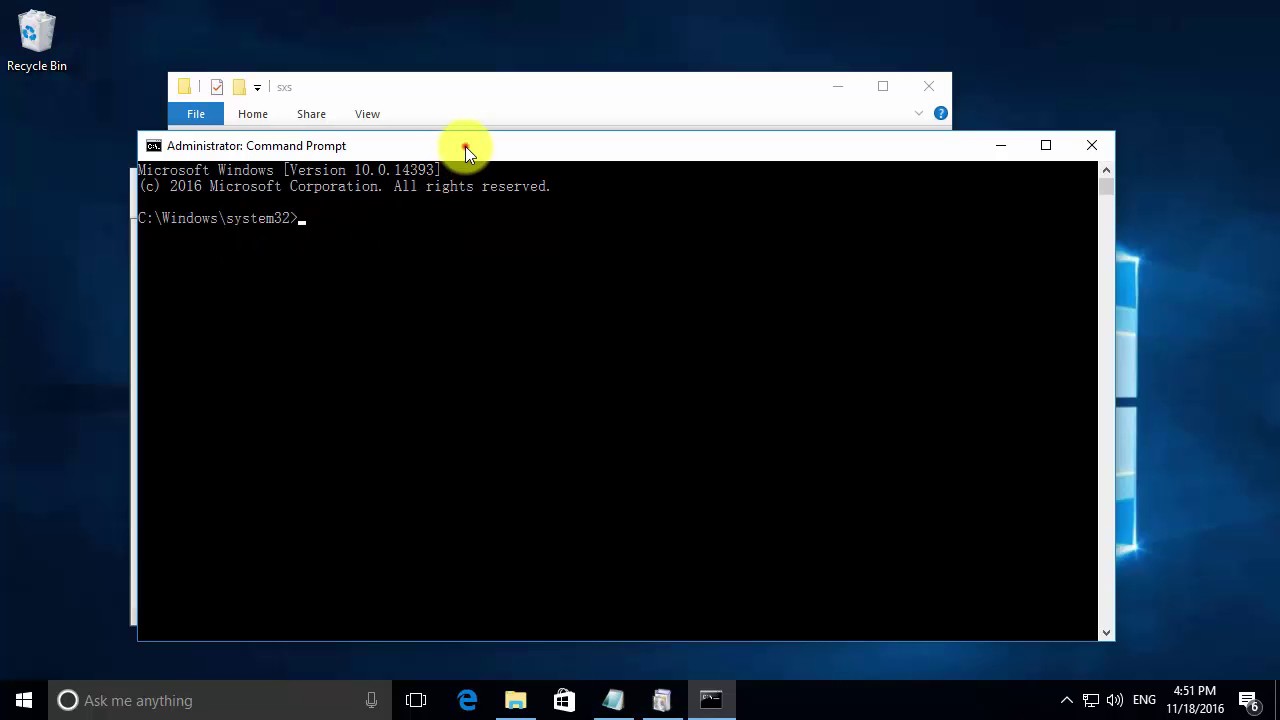Screen dimensions: 1280x720
Task: Close the sxs File Explorer window
Action: [x=929, y=87]
